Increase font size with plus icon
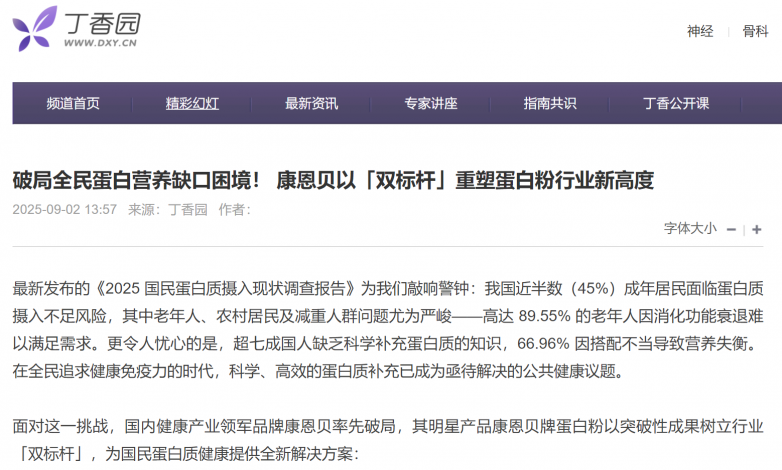This screenshot has width=782, height=470. tap(757, 230)
